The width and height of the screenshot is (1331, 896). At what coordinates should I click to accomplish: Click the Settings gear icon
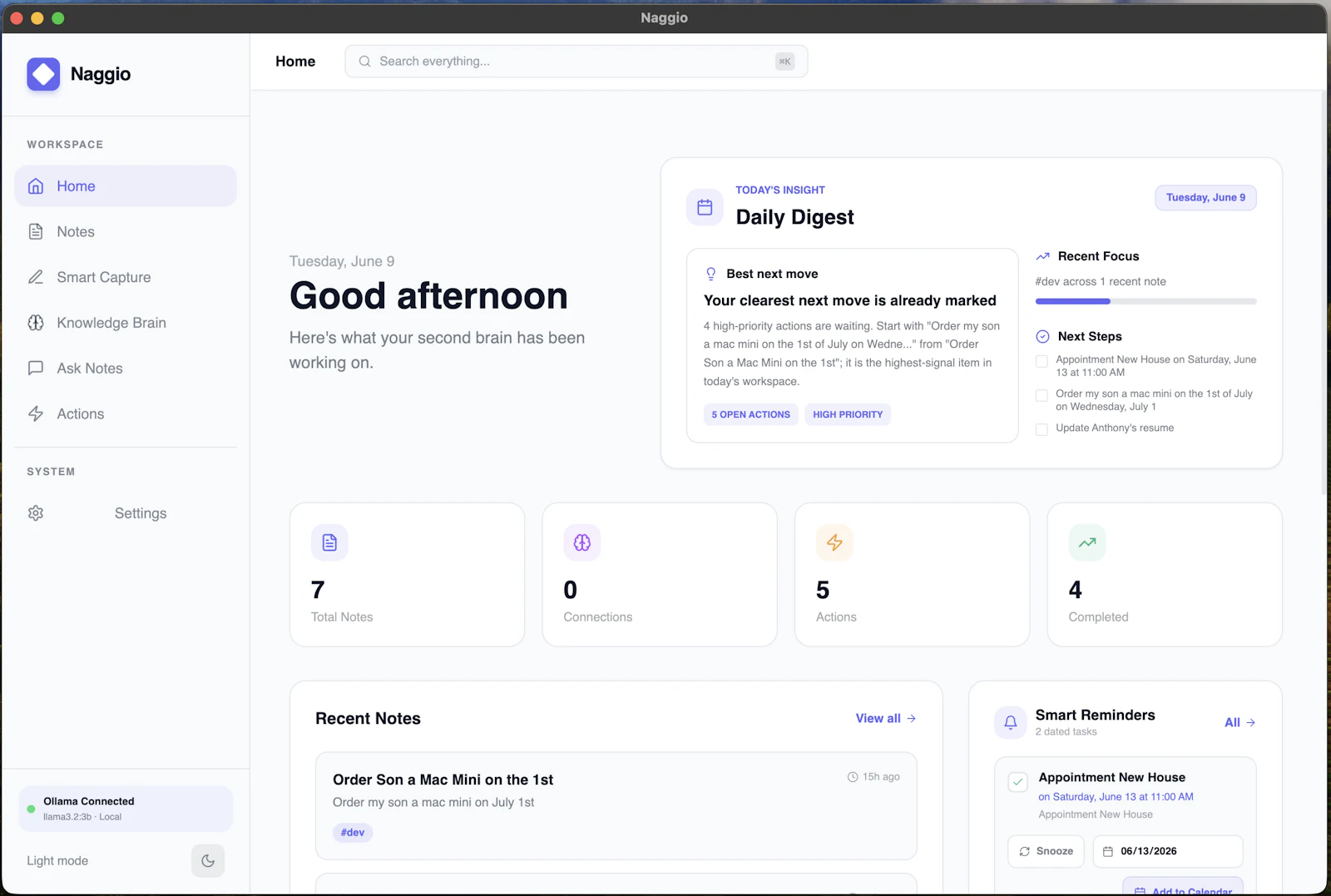click(x=36, y=513)
